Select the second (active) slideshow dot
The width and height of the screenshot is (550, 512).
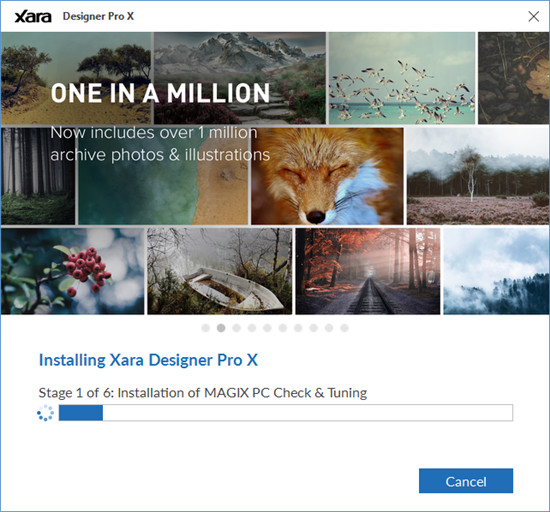click(221, 328)
